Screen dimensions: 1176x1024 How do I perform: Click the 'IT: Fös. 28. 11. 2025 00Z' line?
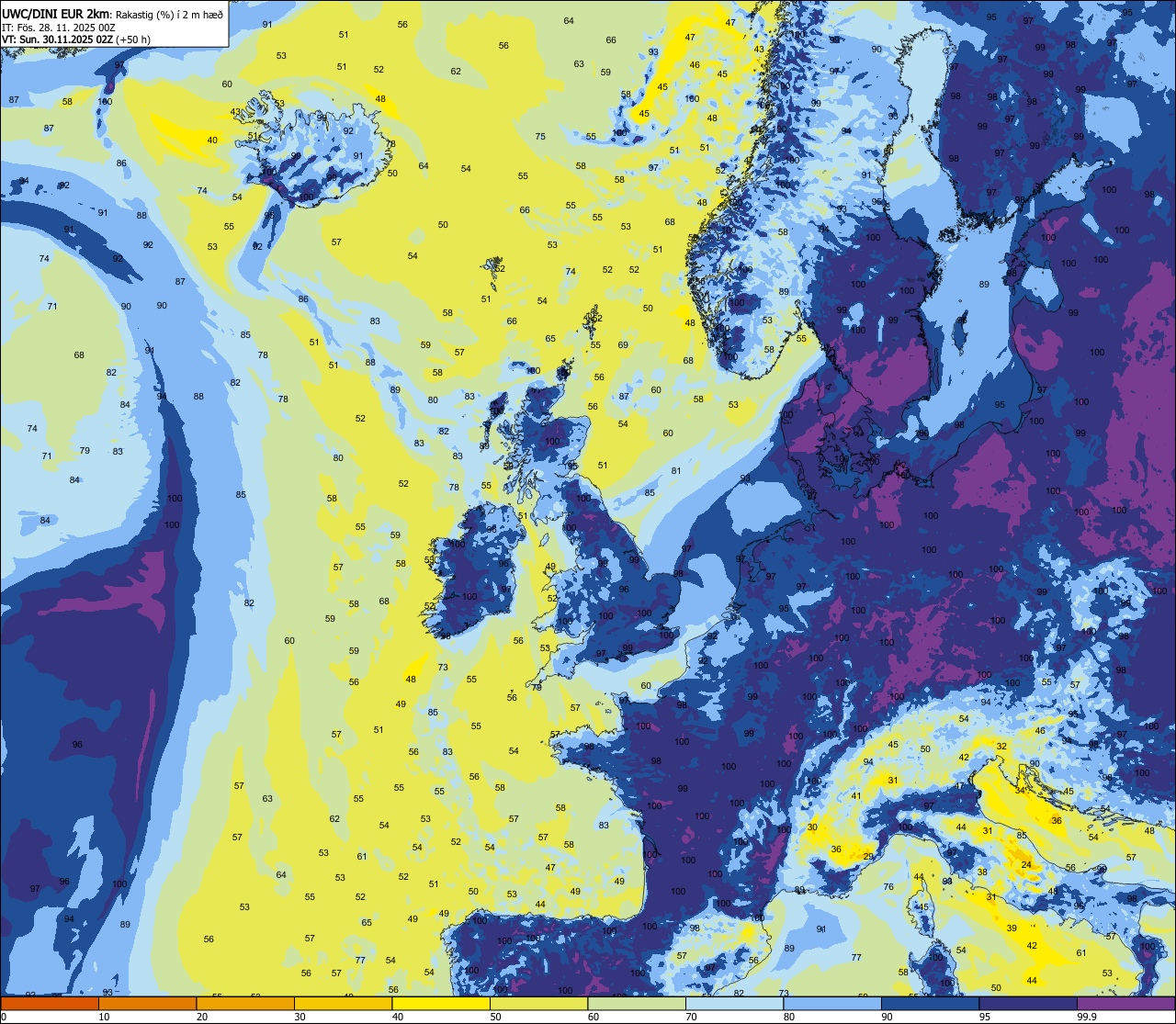58,28
